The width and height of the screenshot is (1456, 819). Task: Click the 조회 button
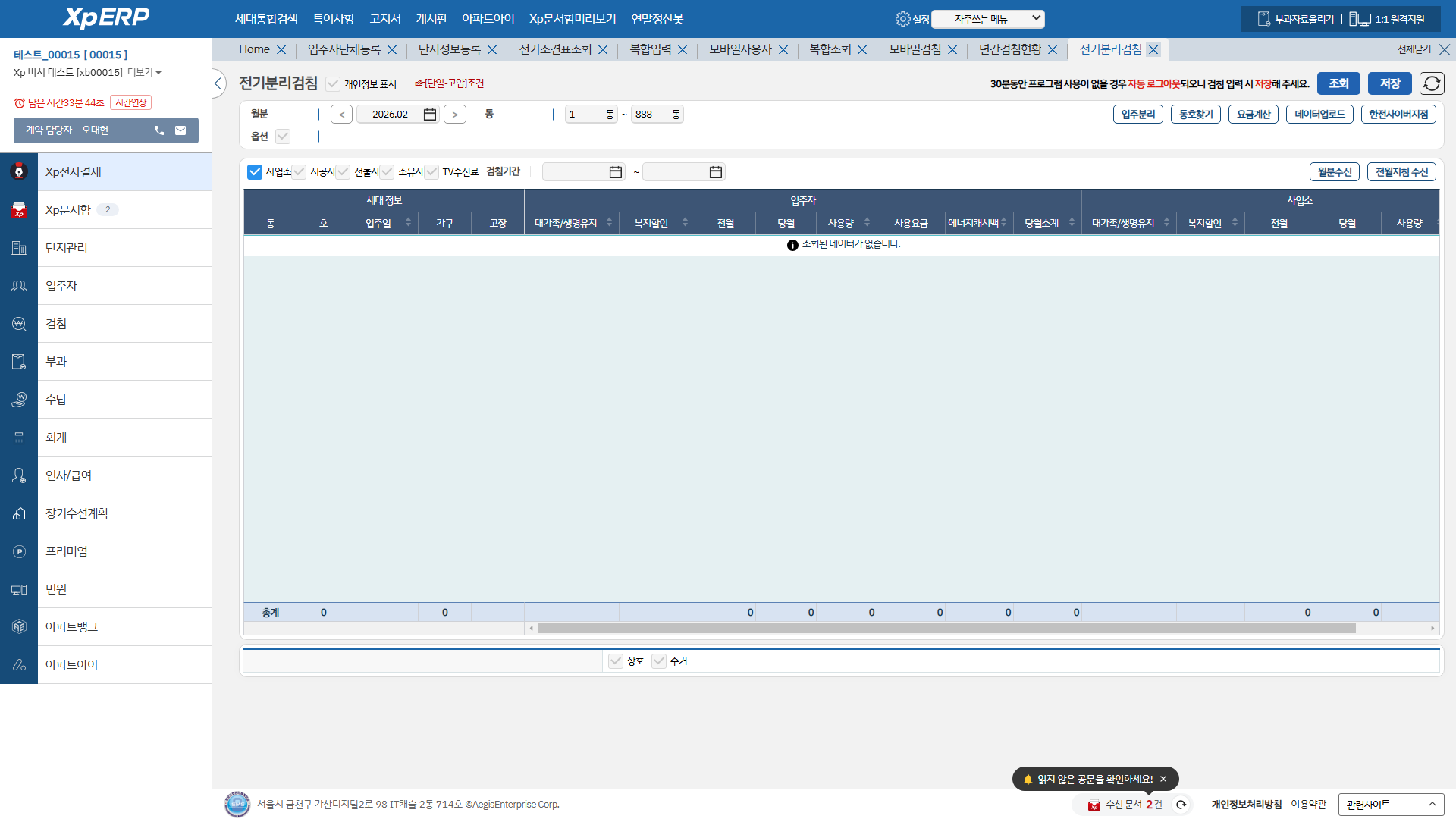click(1338, 83)
